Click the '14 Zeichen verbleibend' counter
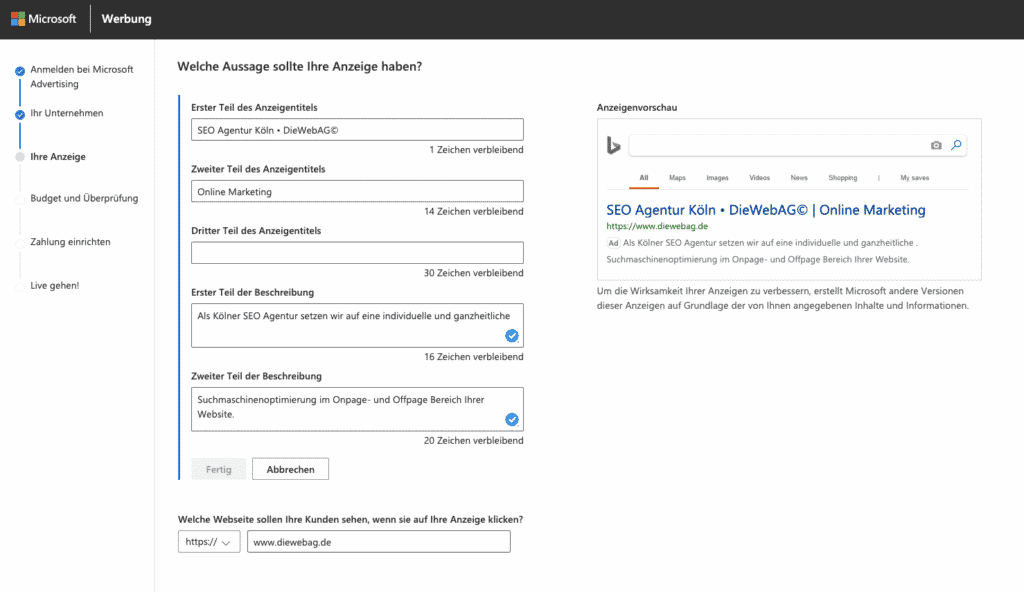Viewport: 1024px width, 592px height. tap(473, 211)
